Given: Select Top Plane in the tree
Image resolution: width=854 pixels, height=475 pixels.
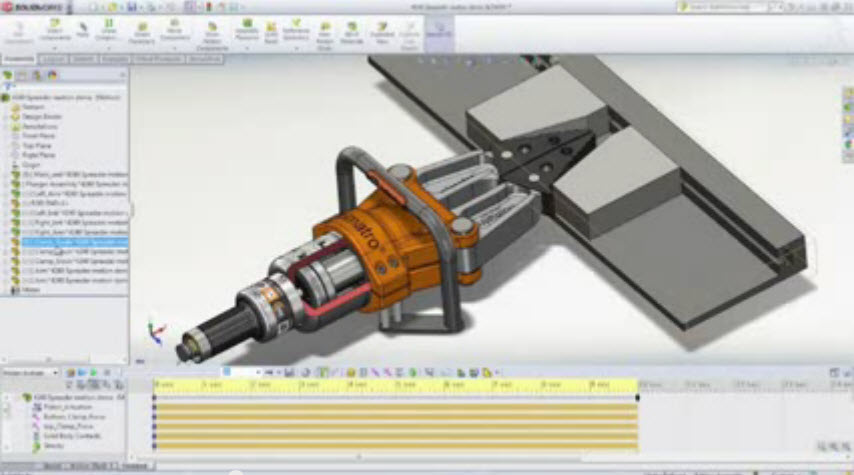Looking at the screenshot, I should [x=36, y=146].
